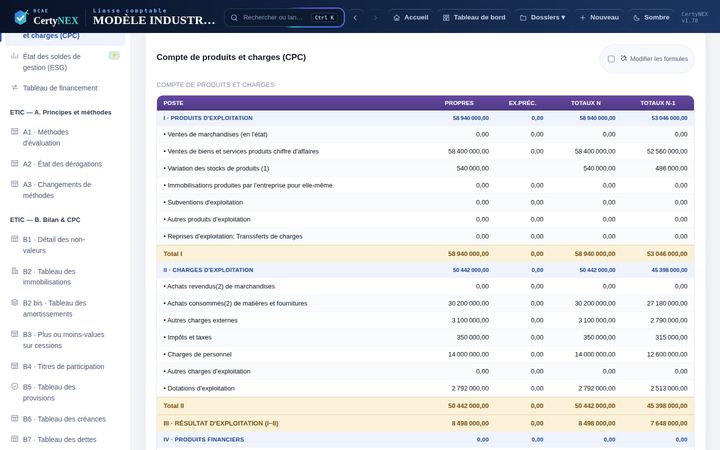Image resolution: width=720 pixels, height=450 pixels.
Task: Go back with the left chevron
Action: (355, 17)
